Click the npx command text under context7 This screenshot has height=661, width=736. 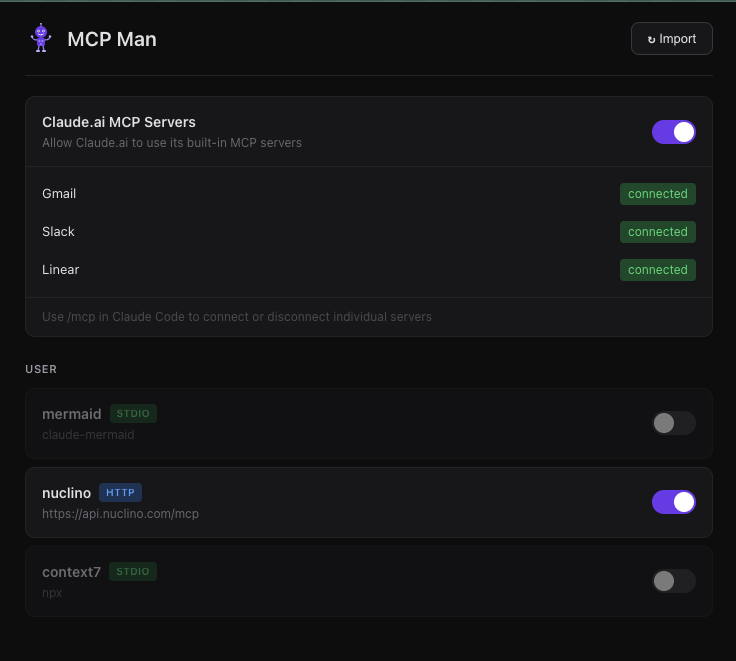(52, 593)
